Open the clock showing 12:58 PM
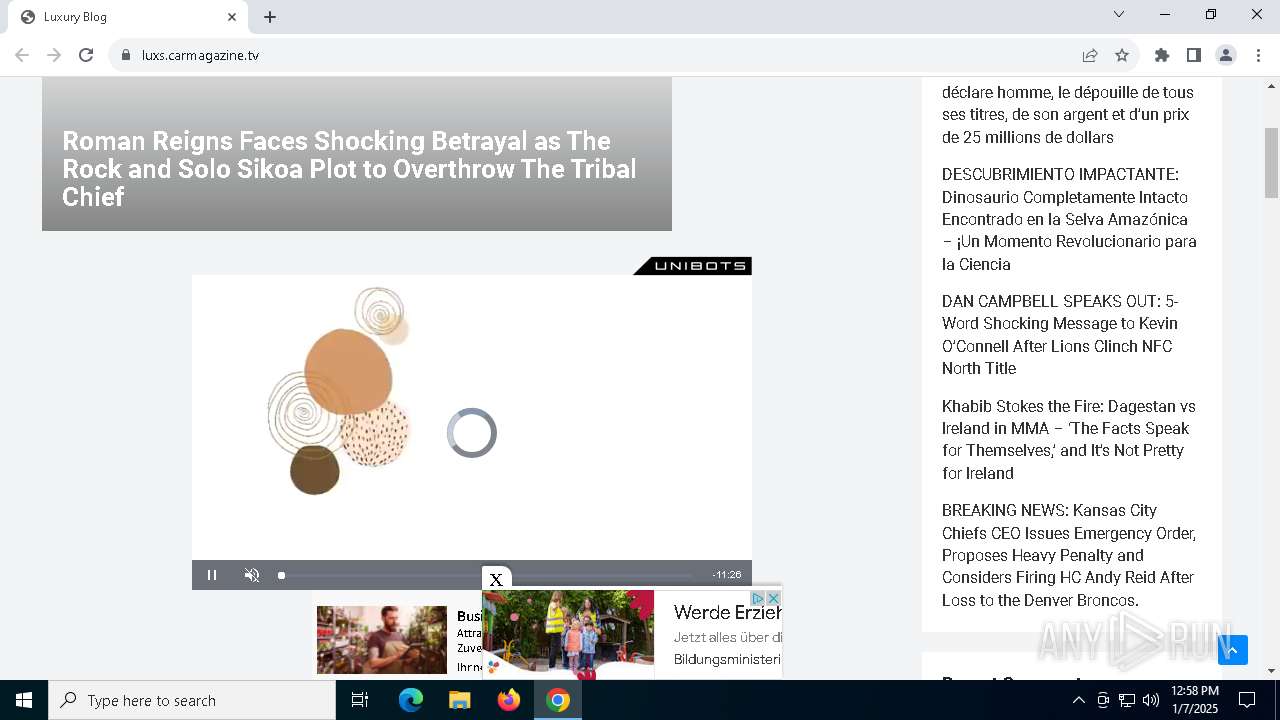This screenshot has height=720, width=1280. pyautogui.click(x=1194, y=700)
